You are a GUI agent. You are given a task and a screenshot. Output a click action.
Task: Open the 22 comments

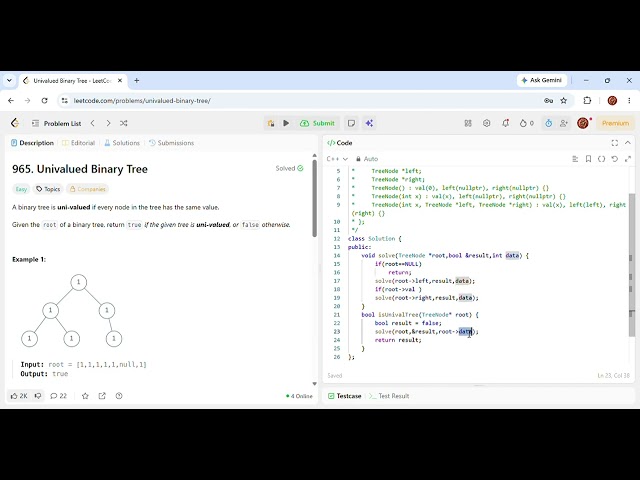point(58,396)
